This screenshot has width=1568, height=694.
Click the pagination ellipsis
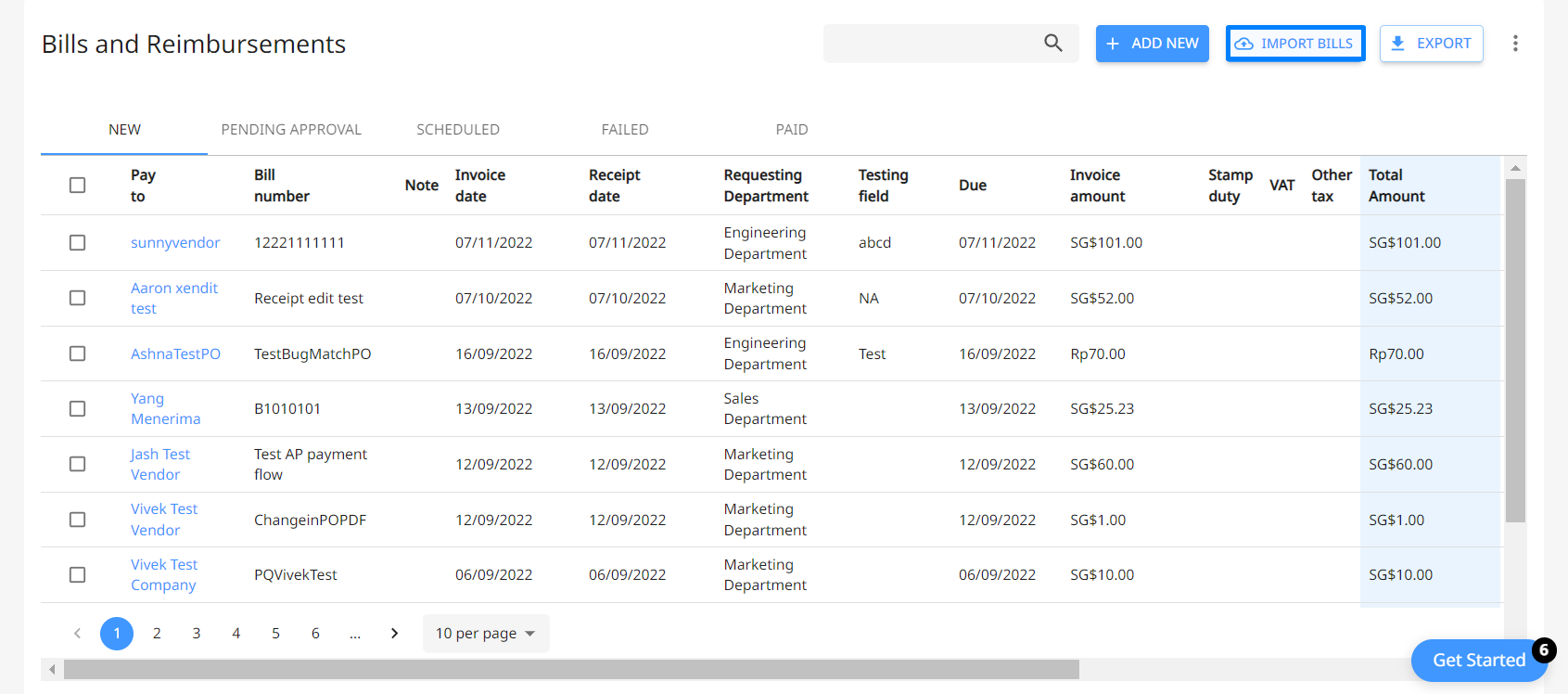point(355,634)
